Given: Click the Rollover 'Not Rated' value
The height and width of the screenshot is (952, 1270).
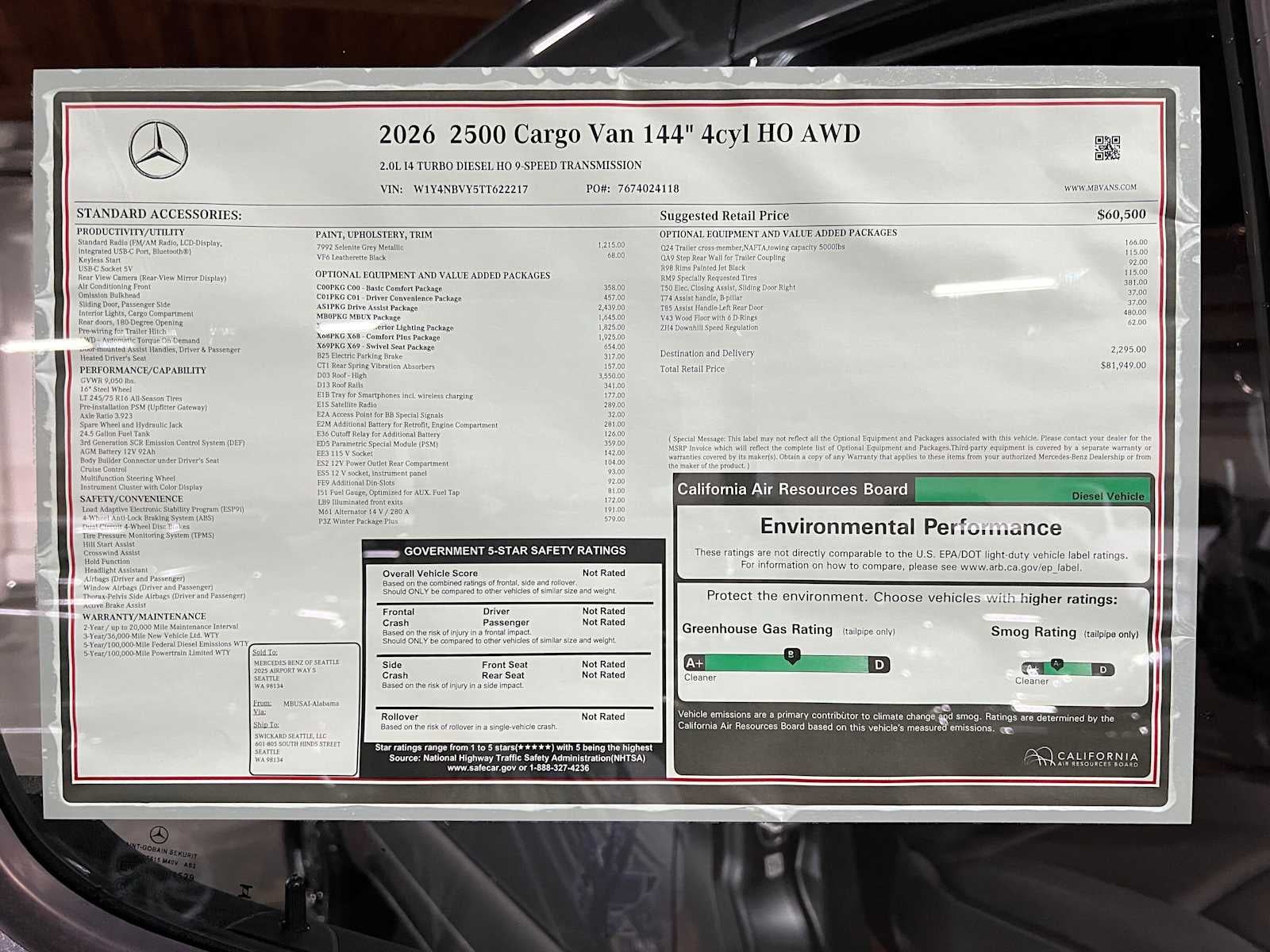Looking at the screenshot, I should (603, 716).
